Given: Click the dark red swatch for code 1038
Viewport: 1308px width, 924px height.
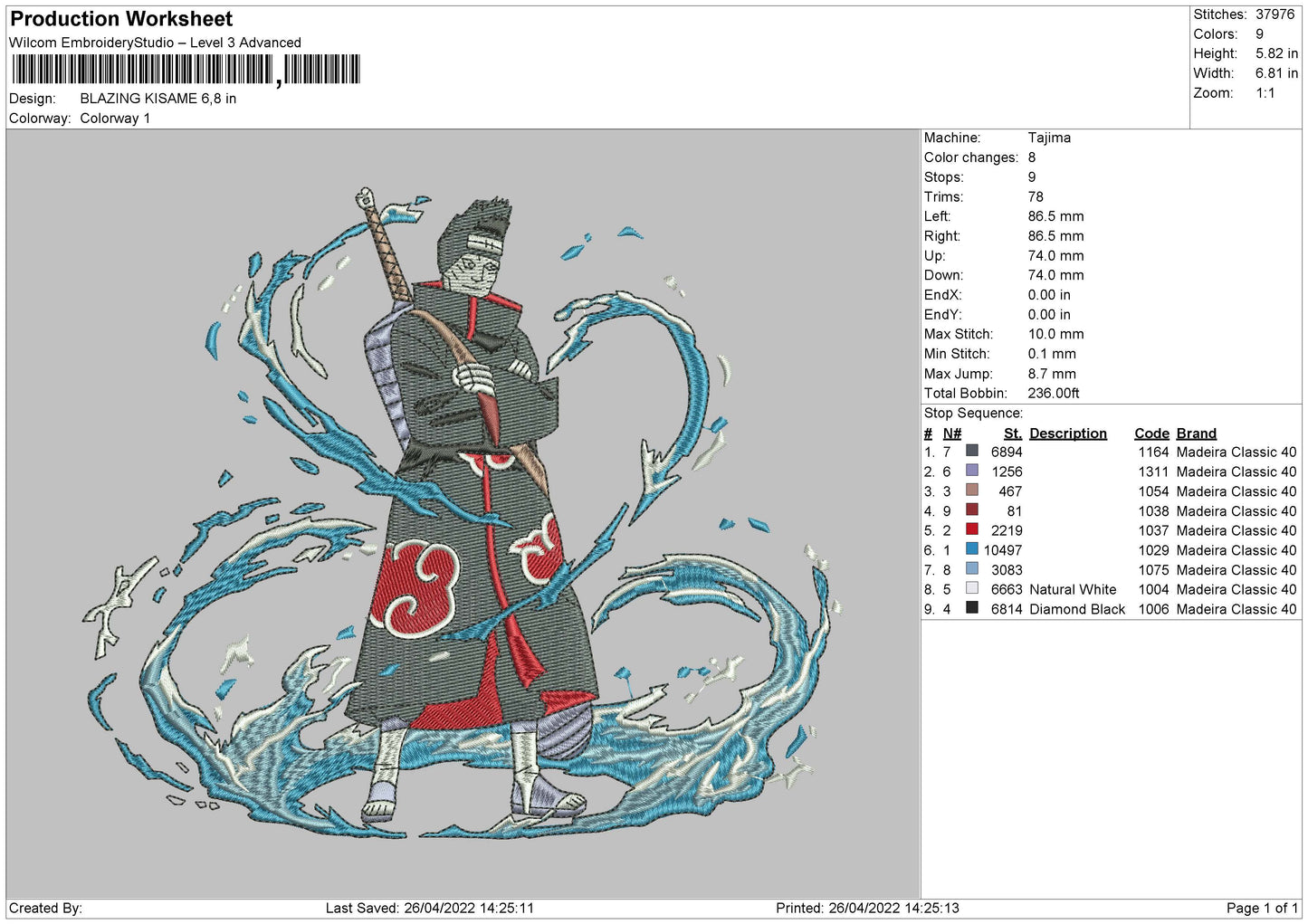Looking at the screenshot, I should coord(971,510).
